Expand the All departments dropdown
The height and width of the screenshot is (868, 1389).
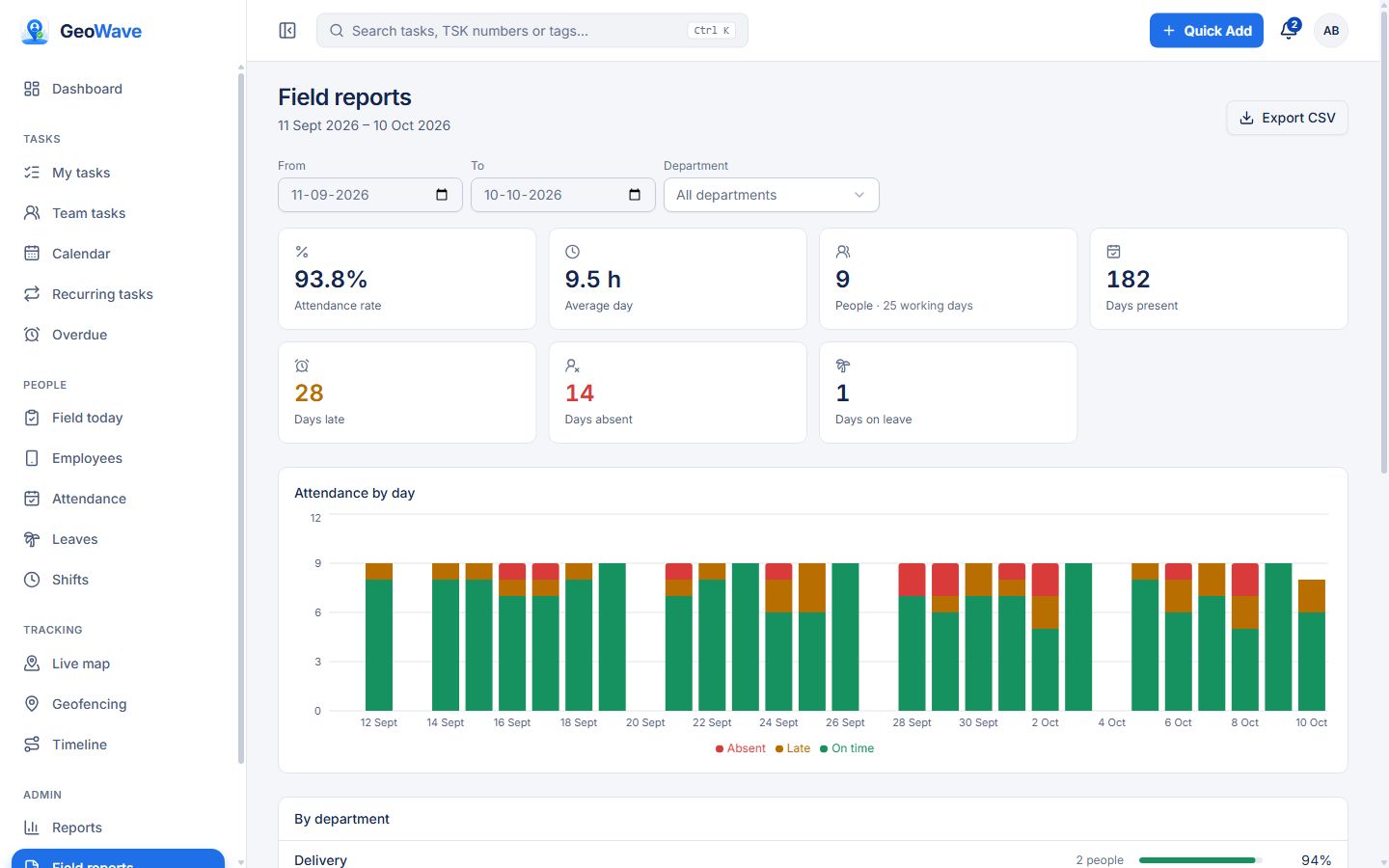pos(772,195)
